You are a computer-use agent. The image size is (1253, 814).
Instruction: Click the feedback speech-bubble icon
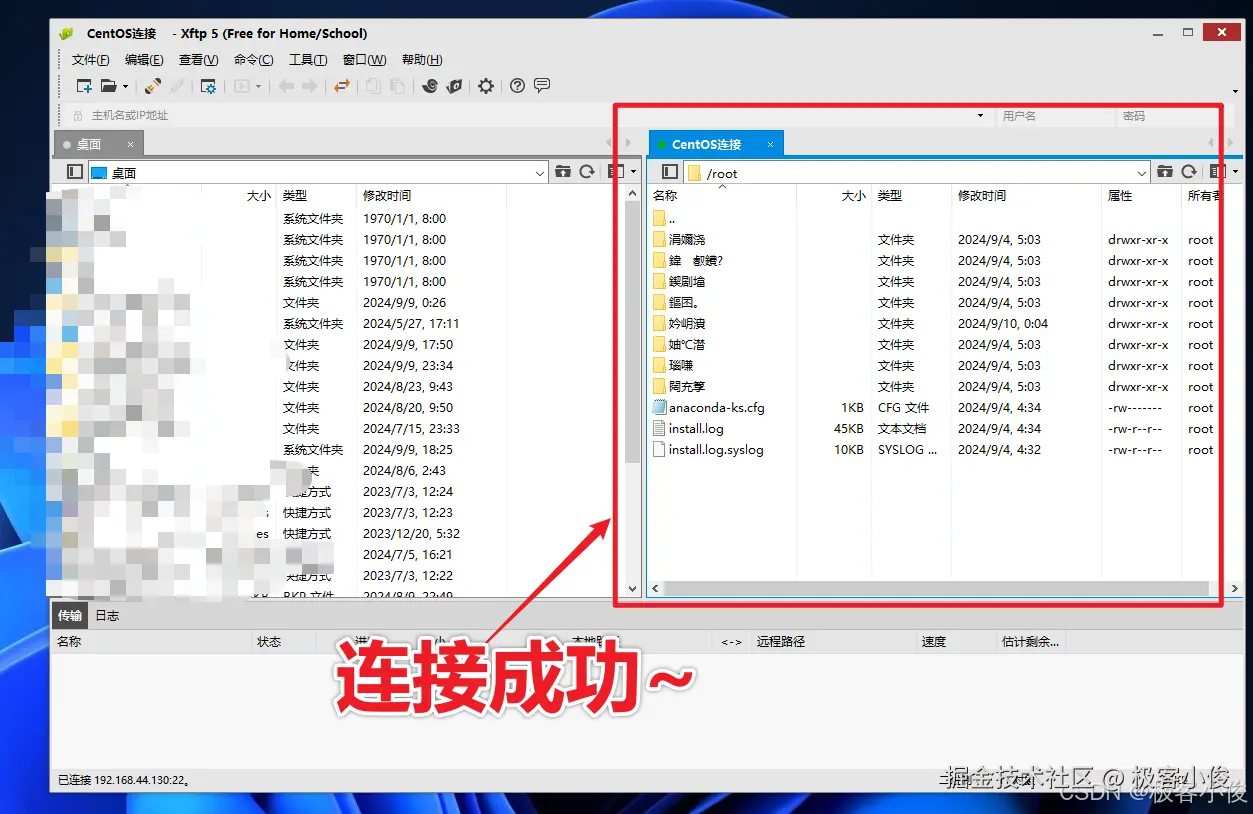pos(542,86)
